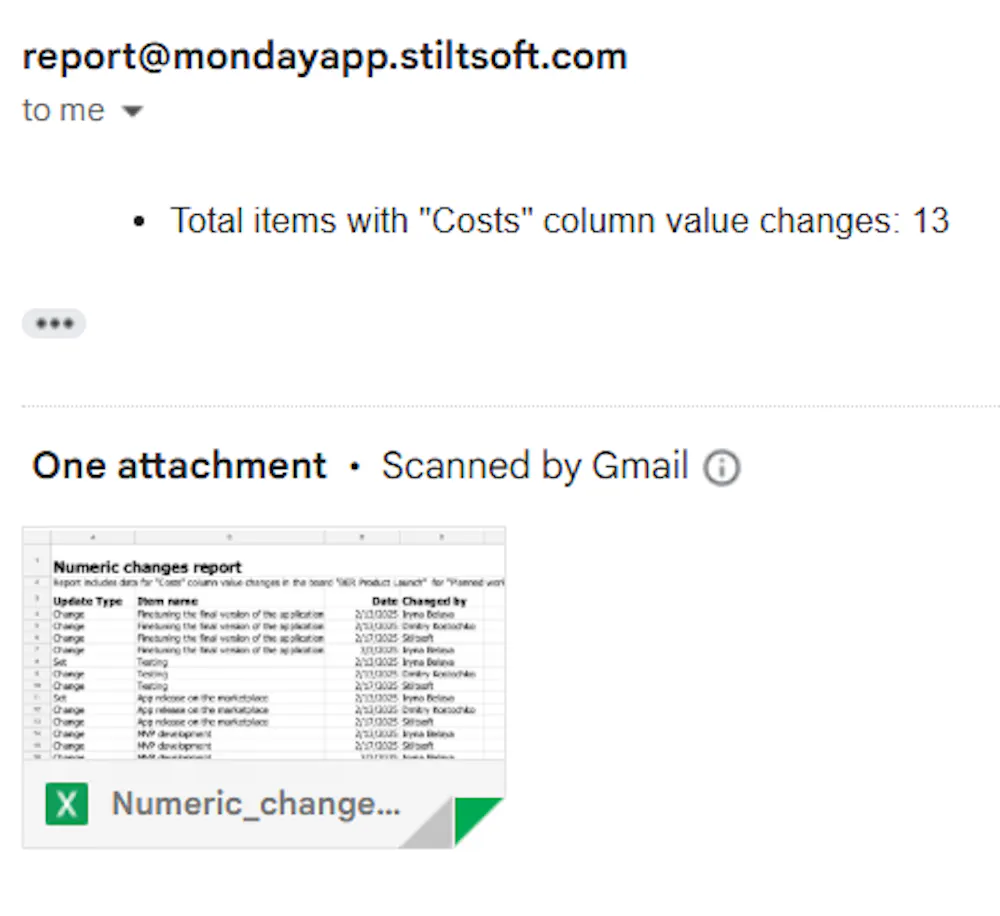The width and height of the screenshot is (1000, 916).
Task: Click the "Date" column header in preview
Action: tap(385, 602)
